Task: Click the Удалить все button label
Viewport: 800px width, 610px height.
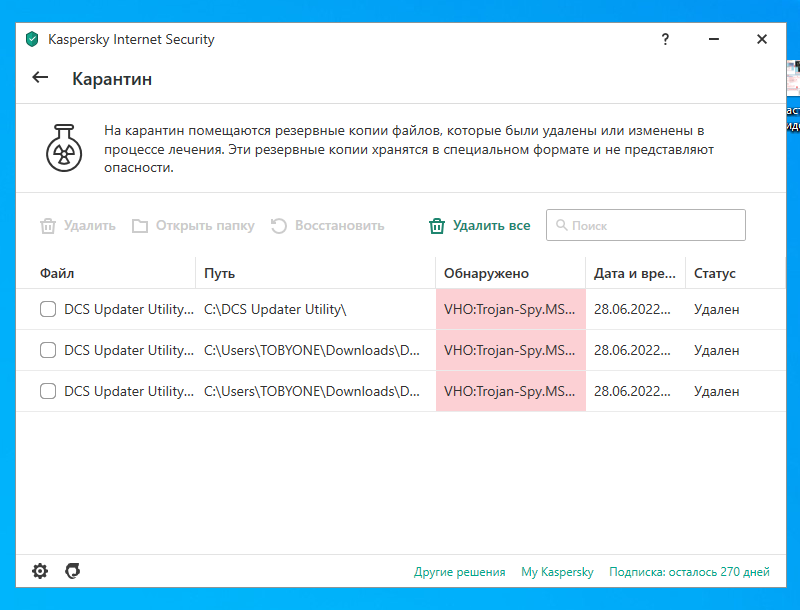Action: click(491, 225)
